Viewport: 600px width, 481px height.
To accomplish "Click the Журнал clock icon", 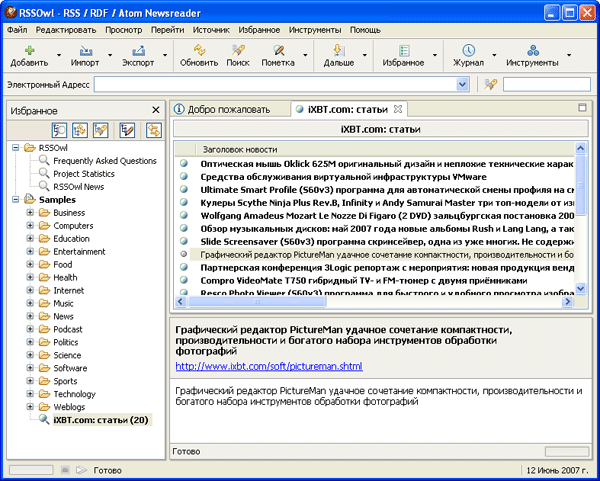I will (468, 51).
